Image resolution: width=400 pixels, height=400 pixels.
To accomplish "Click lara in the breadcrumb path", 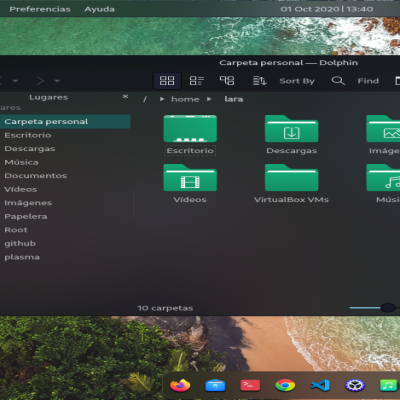I will coord(234,99).
